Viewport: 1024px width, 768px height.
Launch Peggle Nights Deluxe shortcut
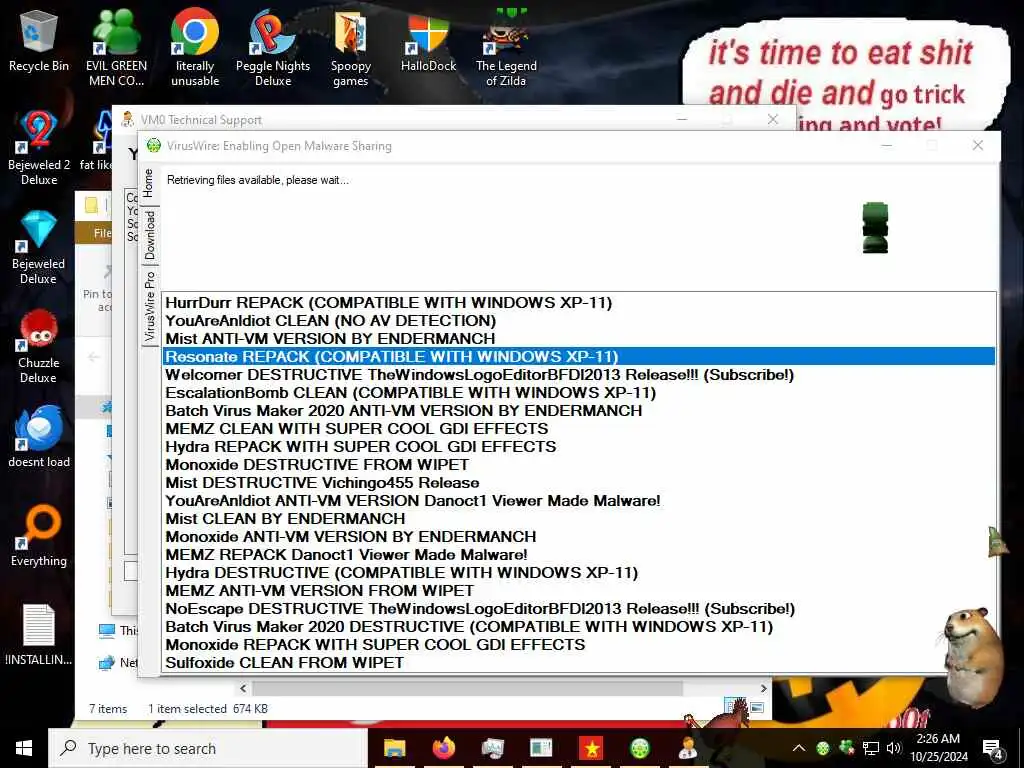point(273,47)
